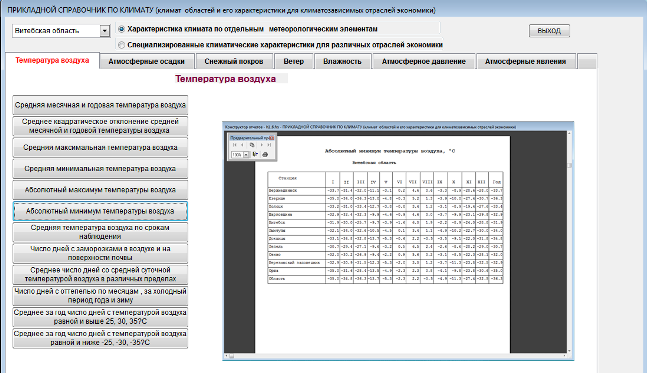Viewport: 649px width, 373px height.
Task: Select the 'Орша' station row in table
Action: click(385, 270)
